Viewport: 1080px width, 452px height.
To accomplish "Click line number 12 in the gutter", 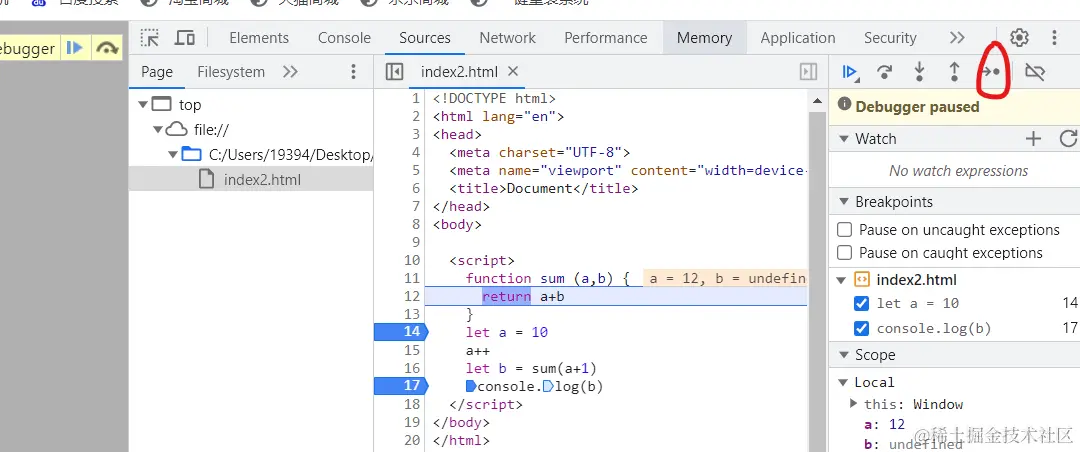I will click(x=412, y=296).
